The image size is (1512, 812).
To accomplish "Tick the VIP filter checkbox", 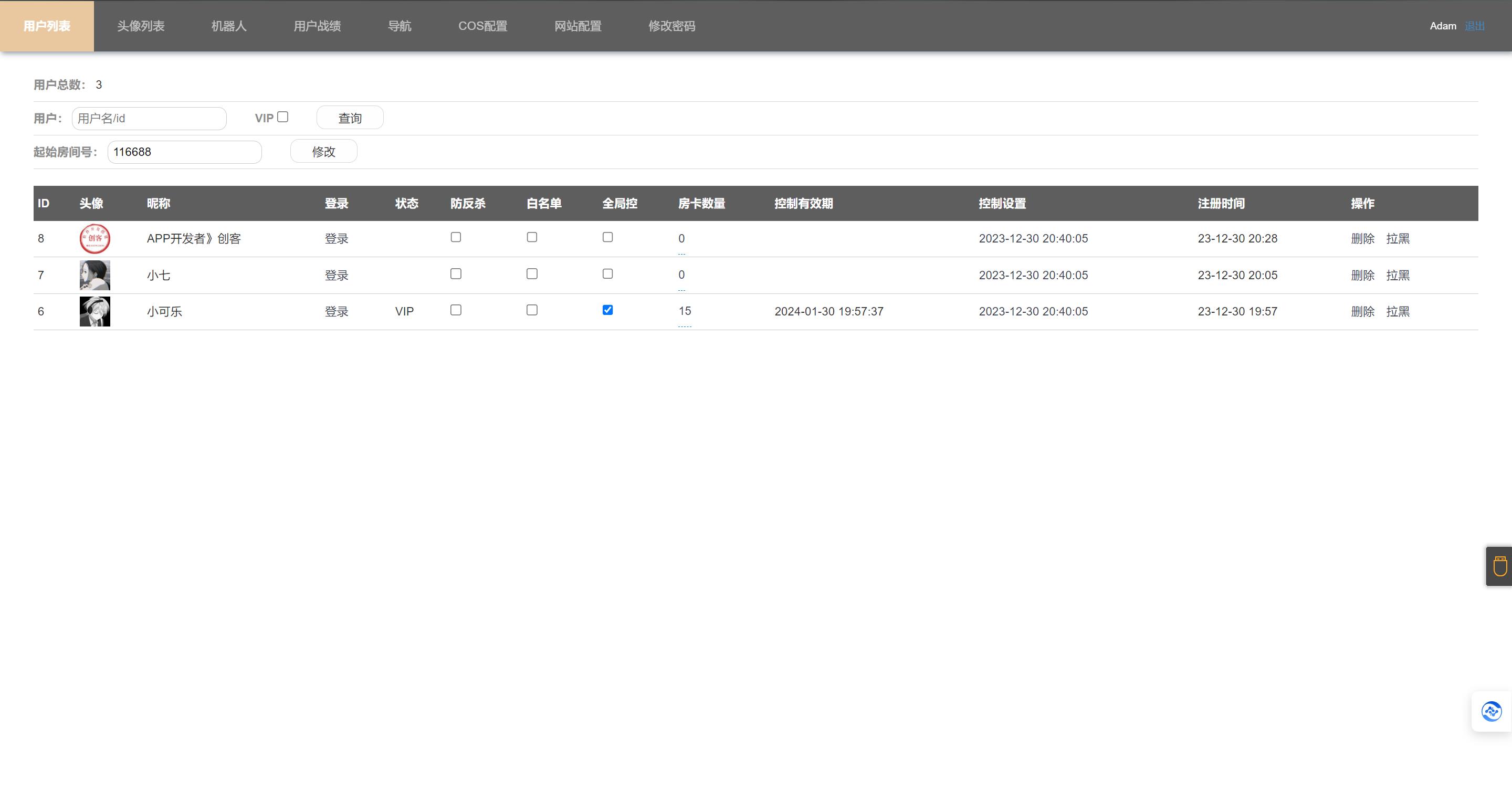I will tap(283, 118).
